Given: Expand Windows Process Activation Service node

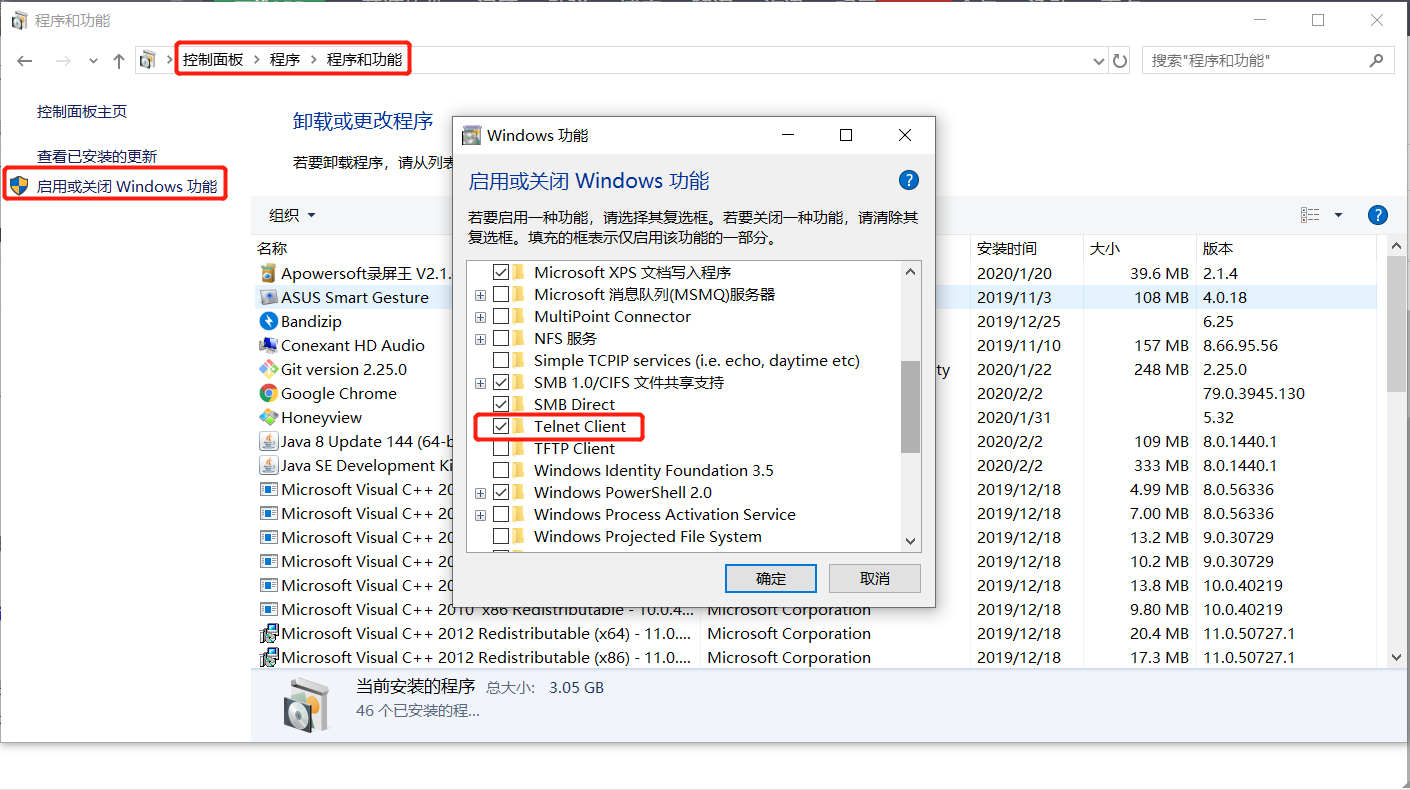Looking at the screenshot, I should click(481, 514).
